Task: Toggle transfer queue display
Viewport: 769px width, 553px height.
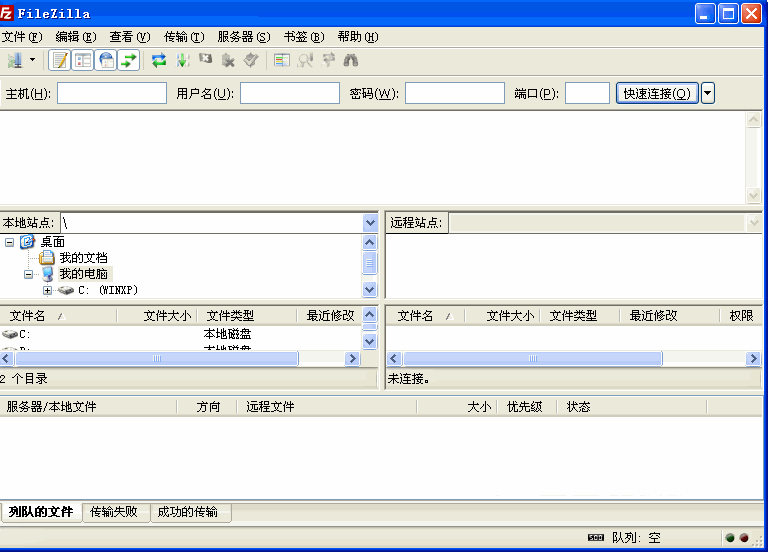Action: [x=128, y=60]
